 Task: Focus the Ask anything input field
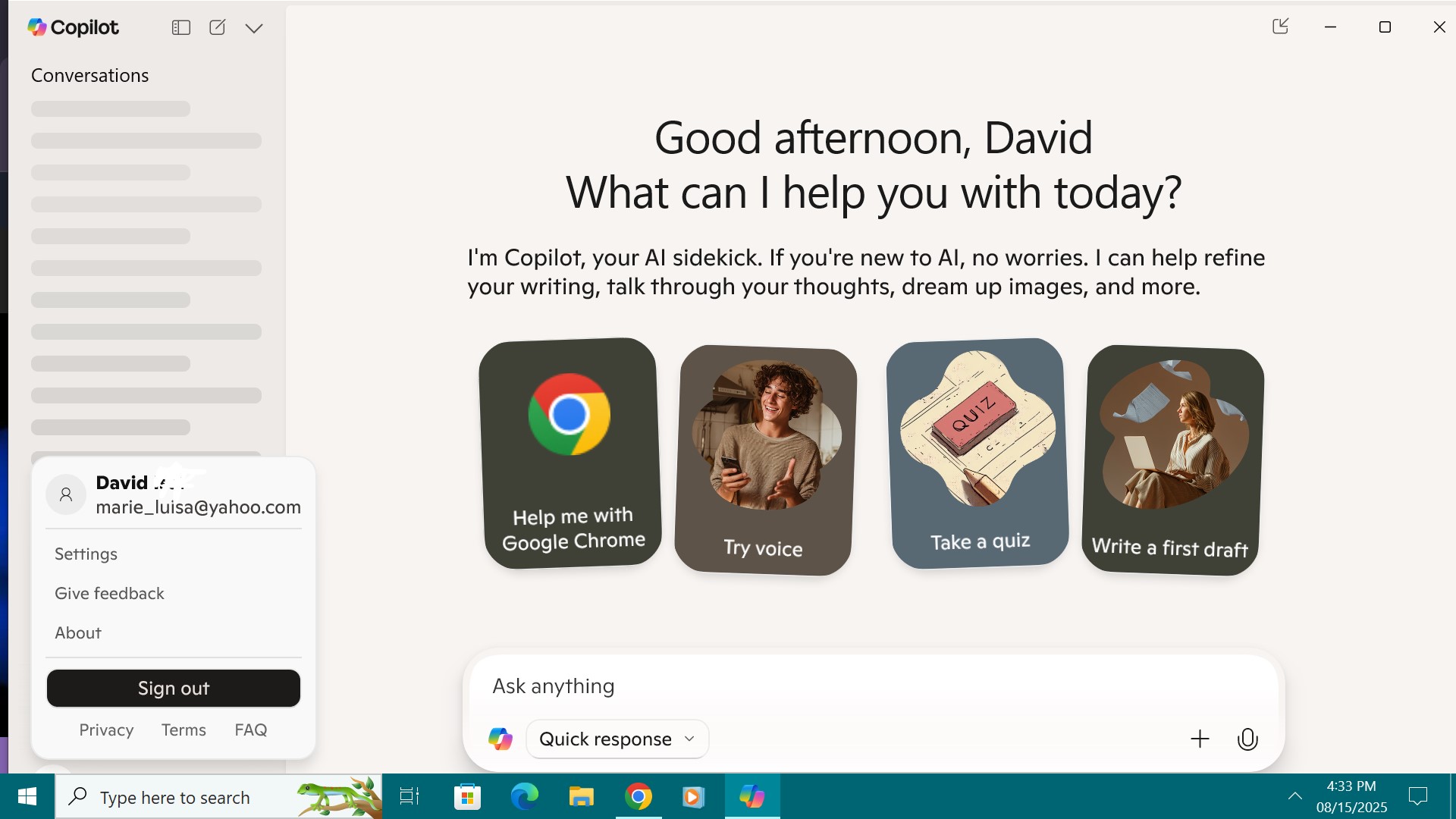pyautogui.click(x=872, y=686)
